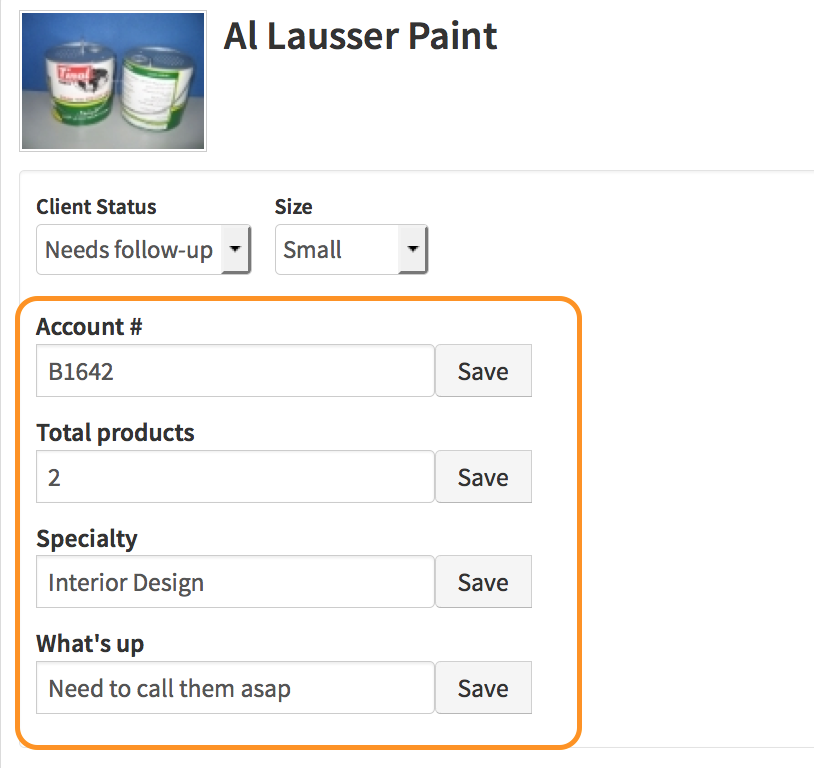
Task: Click the Account # label
Action: point(89,327)
